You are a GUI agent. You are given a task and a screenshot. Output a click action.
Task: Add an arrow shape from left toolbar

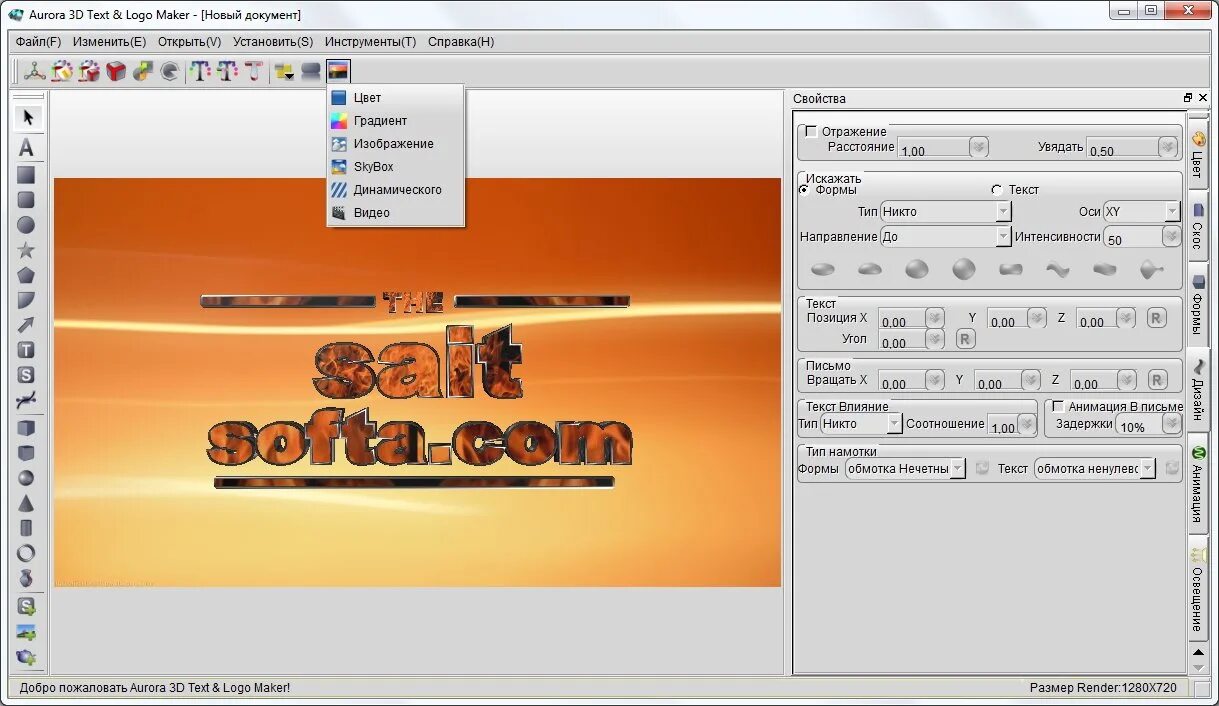tap(27, 325)
